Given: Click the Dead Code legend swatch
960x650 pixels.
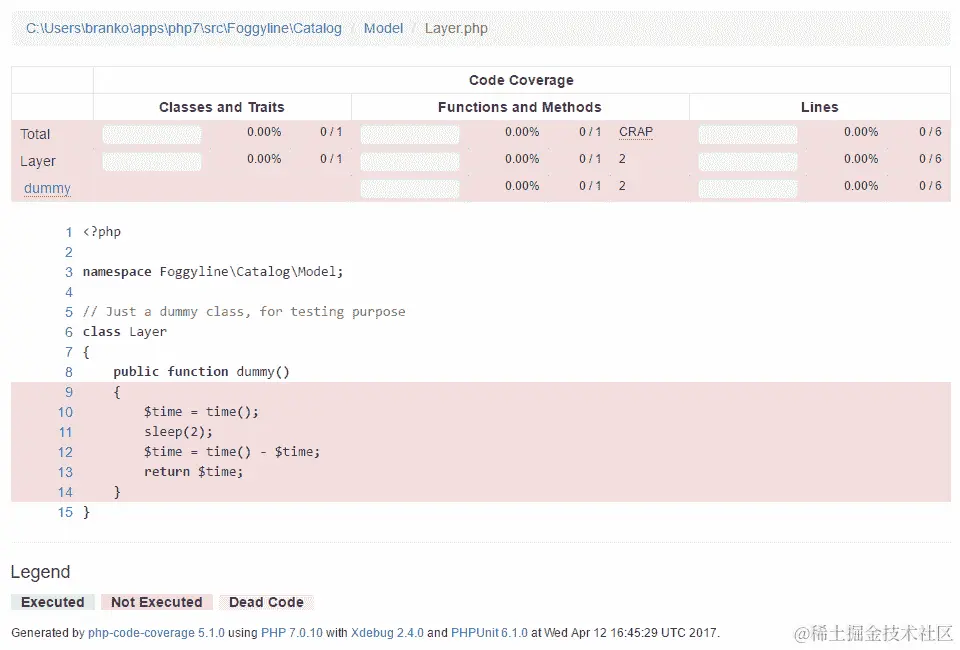Looking at the screenshot, I should click(266, 602).
